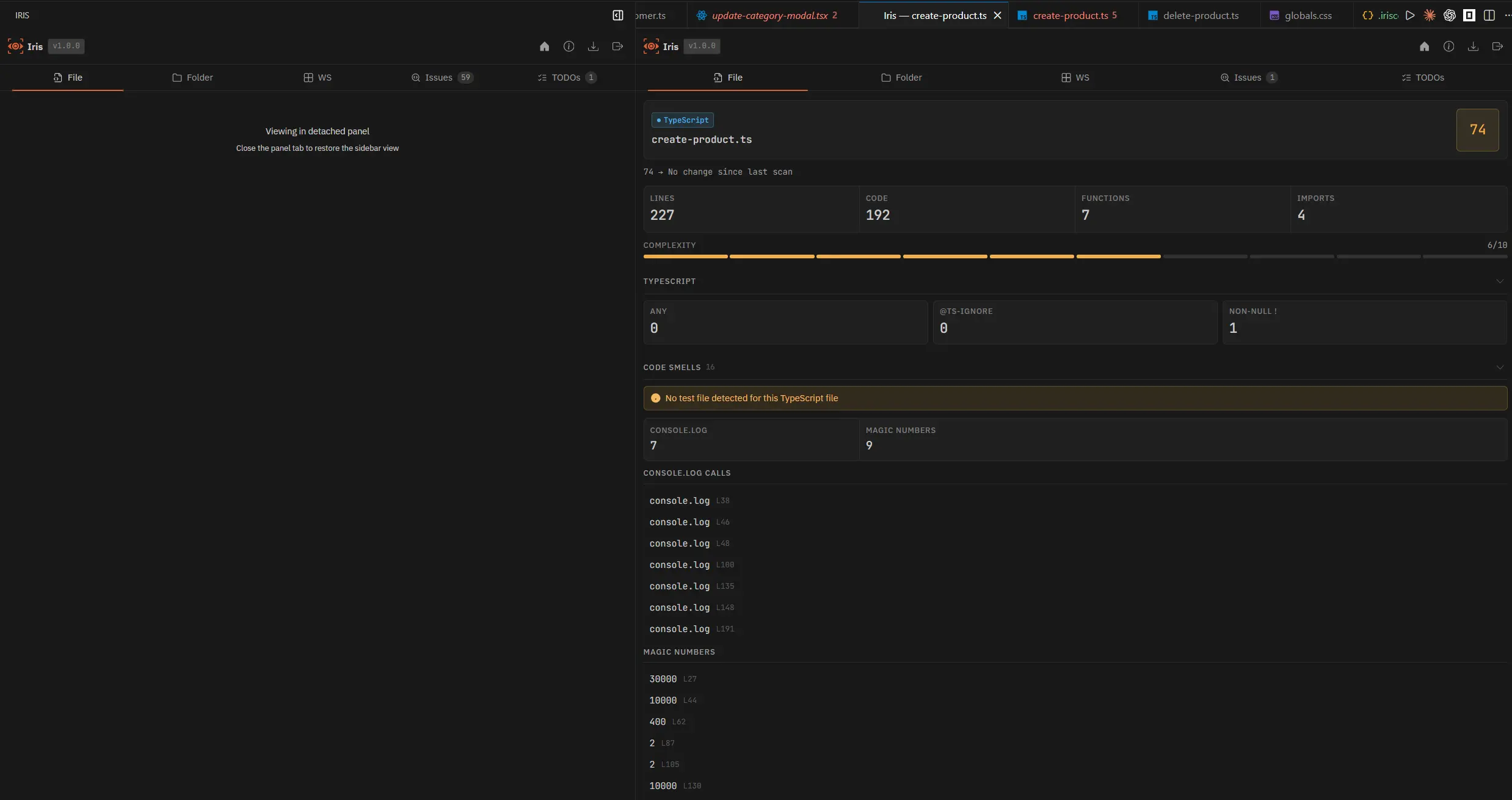Image resolution: width=1512 pixels, height=800 pixels.
Task: Open the more actions ellipsis in the editor toolbar
Action: tap(1507, 15)
